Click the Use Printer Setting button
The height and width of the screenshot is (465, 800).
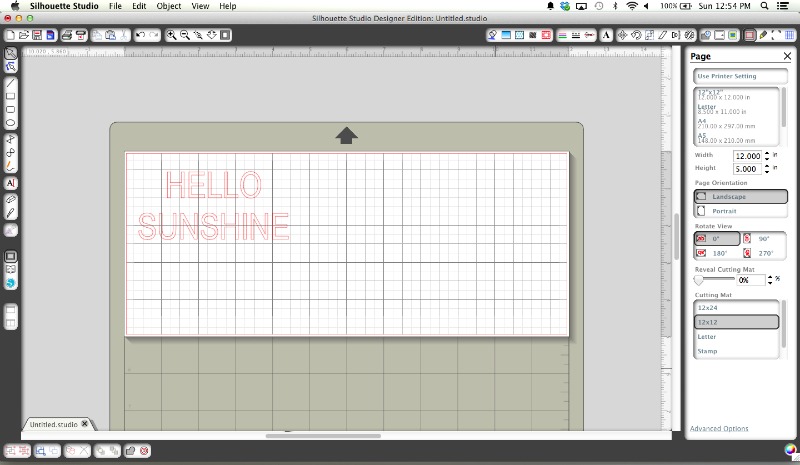click(x=740, y=76)
